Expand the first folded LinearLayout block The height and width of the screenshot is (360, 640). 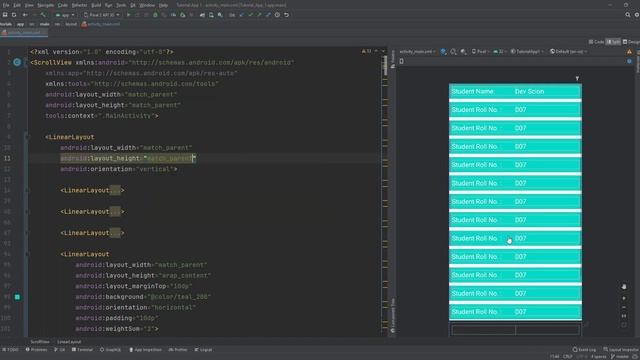[115, 190]
